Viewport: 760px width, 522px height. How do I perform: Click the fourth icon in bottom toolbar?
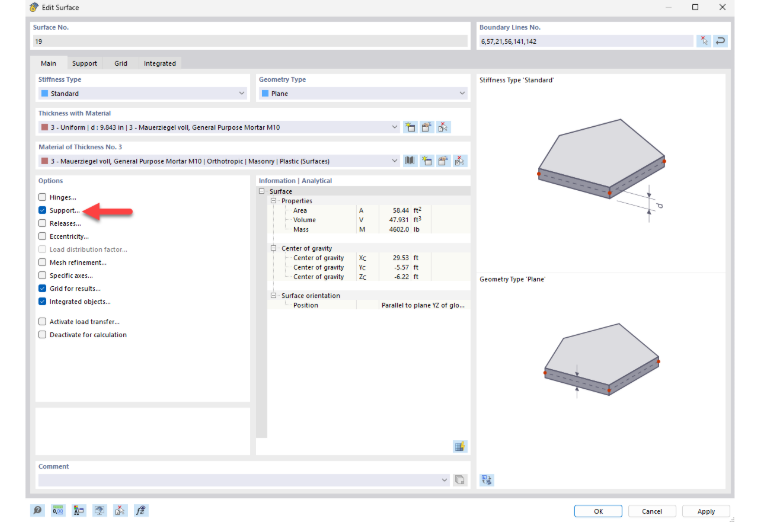[99, 510]
